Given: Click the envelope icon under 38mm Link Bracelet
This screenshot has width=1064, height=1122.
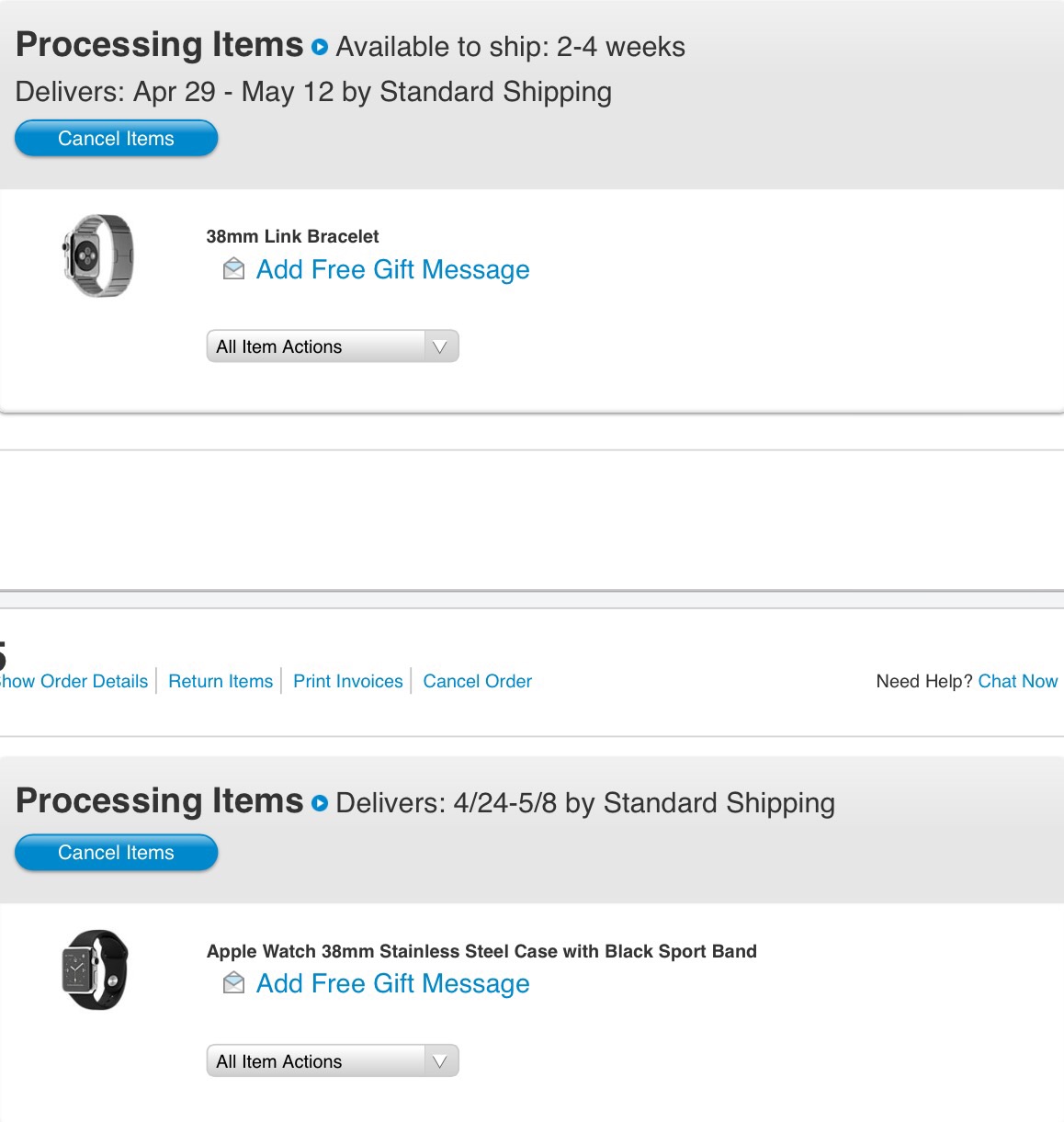Looking at the screenshot, I should 234,269.
